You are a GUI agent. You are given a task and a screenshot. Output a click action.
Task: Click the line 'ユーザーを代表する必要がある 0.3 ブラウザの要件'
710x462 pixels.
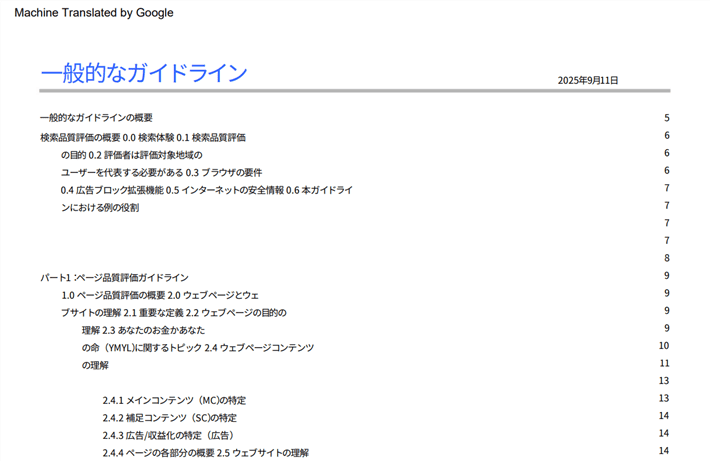click(x=161, y=173)
